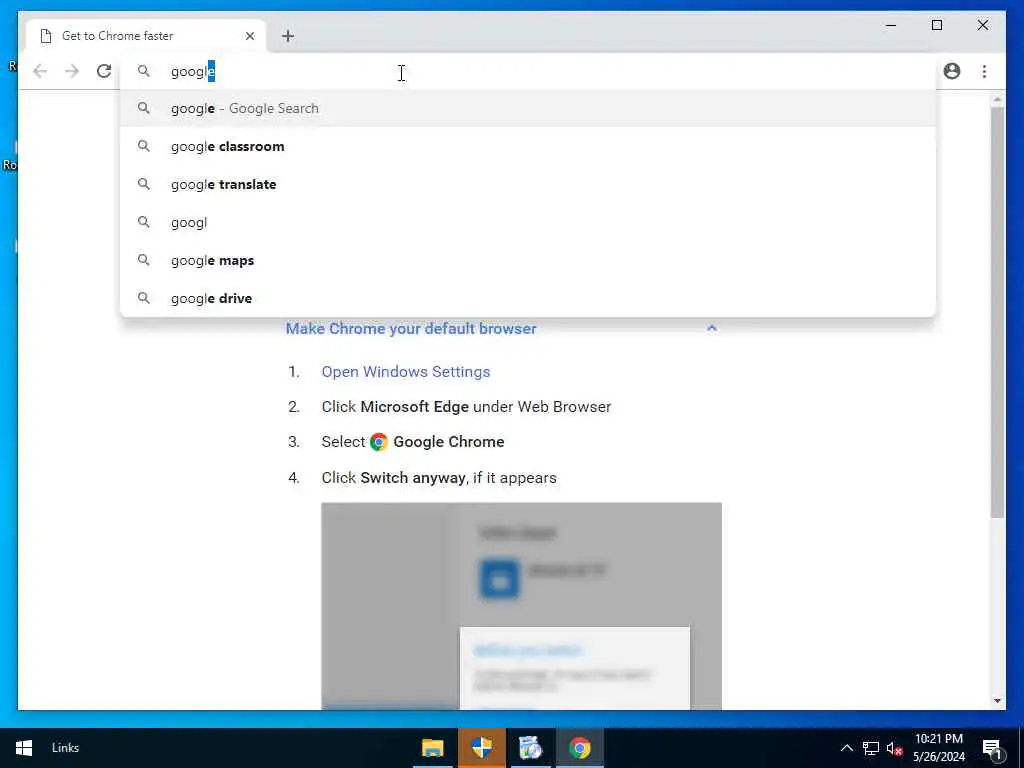Choose 'google - Google Search' suggestion
Viewport: 1024px width, 768px height.
[528, 108]
